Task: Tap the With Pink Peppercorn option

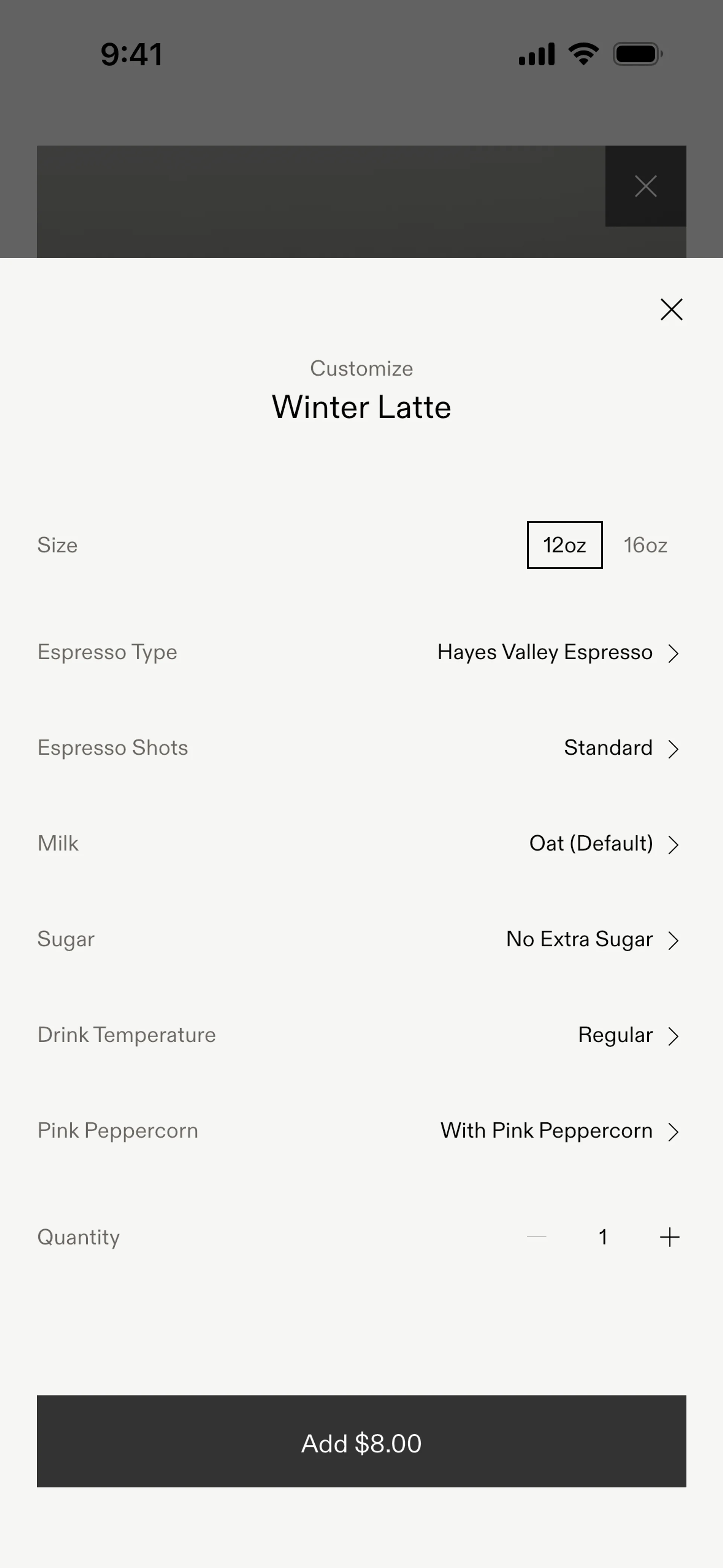Action: point(546,1130)
